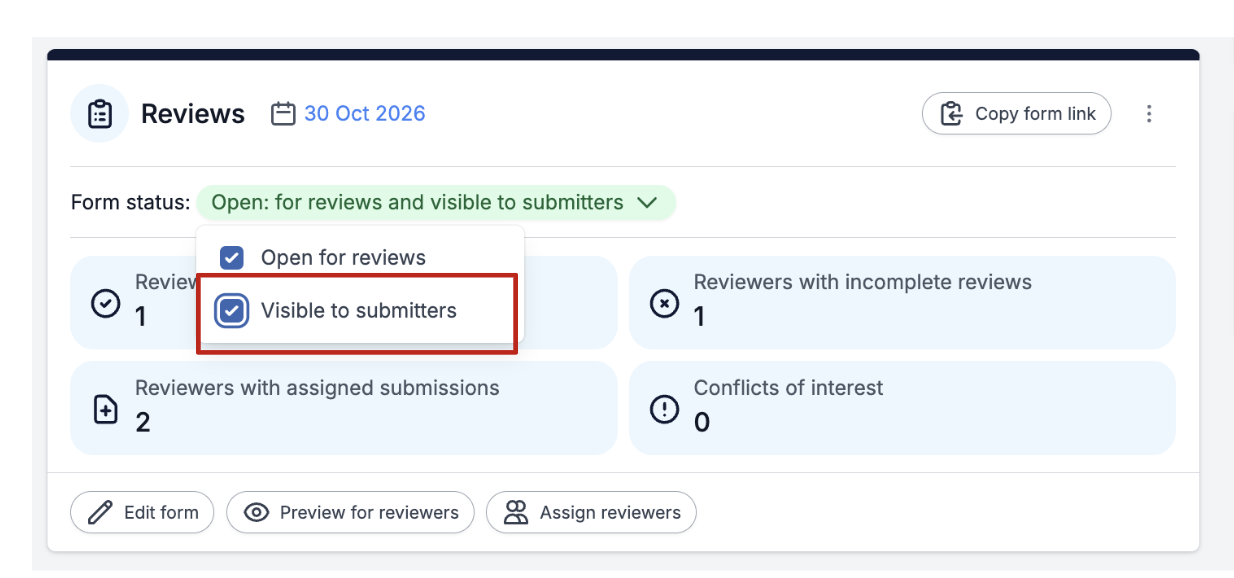Screen dimensions: 1234x578
Task: Collapse the Form status dropdown chevron
Action: tap(647, 203)
